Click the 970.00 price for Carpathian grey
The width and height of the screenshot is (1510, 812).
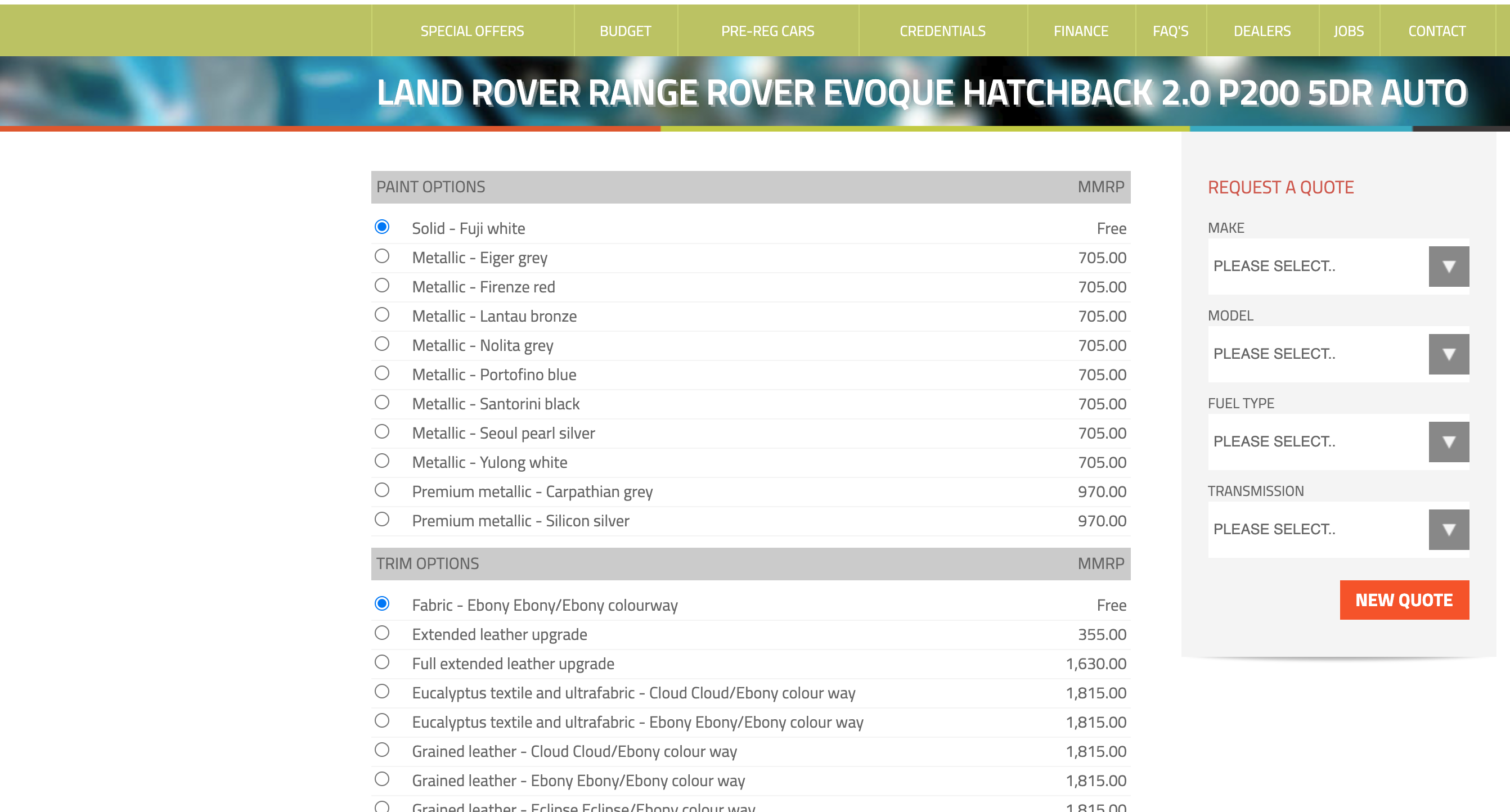pyautogui.click(x=1102, y=491)
